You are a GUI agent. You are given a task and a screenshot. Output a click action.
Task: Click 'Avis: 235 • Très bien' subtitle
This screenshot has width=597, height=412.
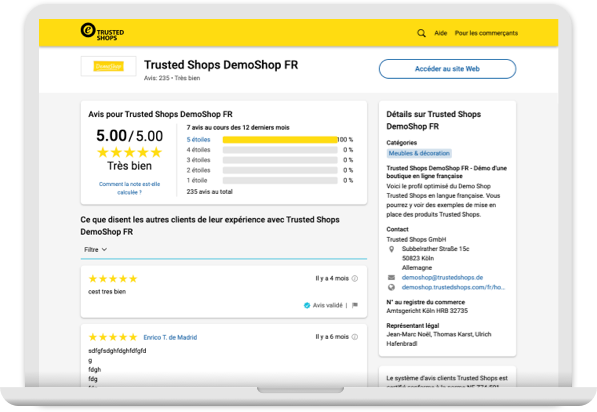[172, 78]
